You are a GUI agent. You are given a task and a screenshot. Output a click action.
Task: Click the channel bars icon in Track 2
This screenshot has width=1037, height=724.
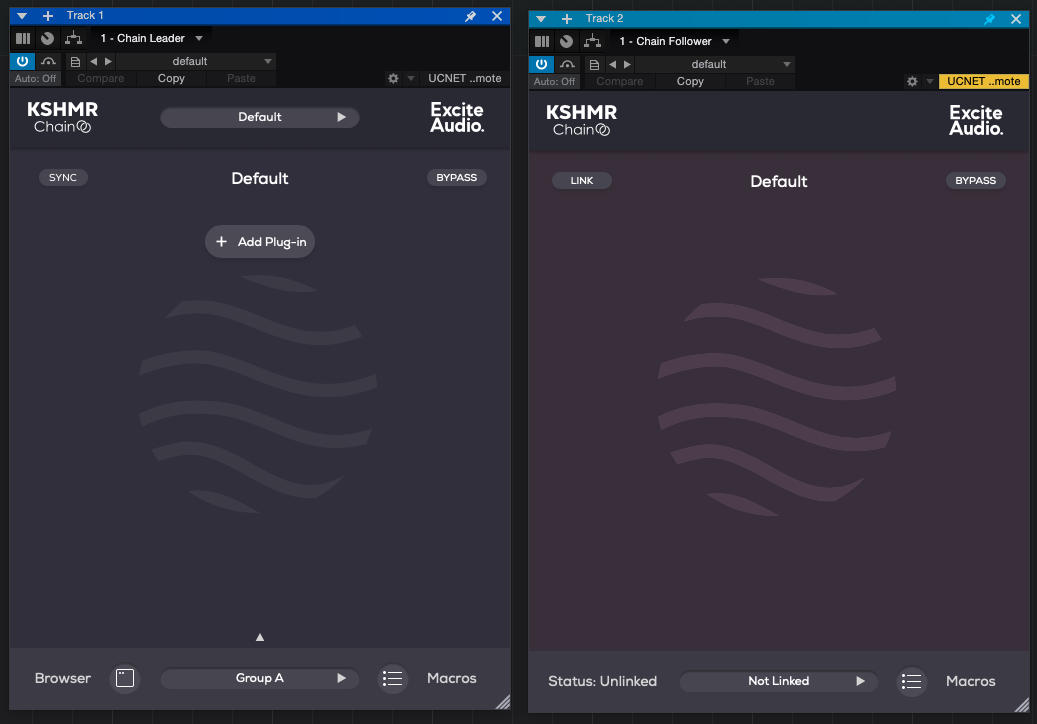pyautogui.click(x=542, y=41)
